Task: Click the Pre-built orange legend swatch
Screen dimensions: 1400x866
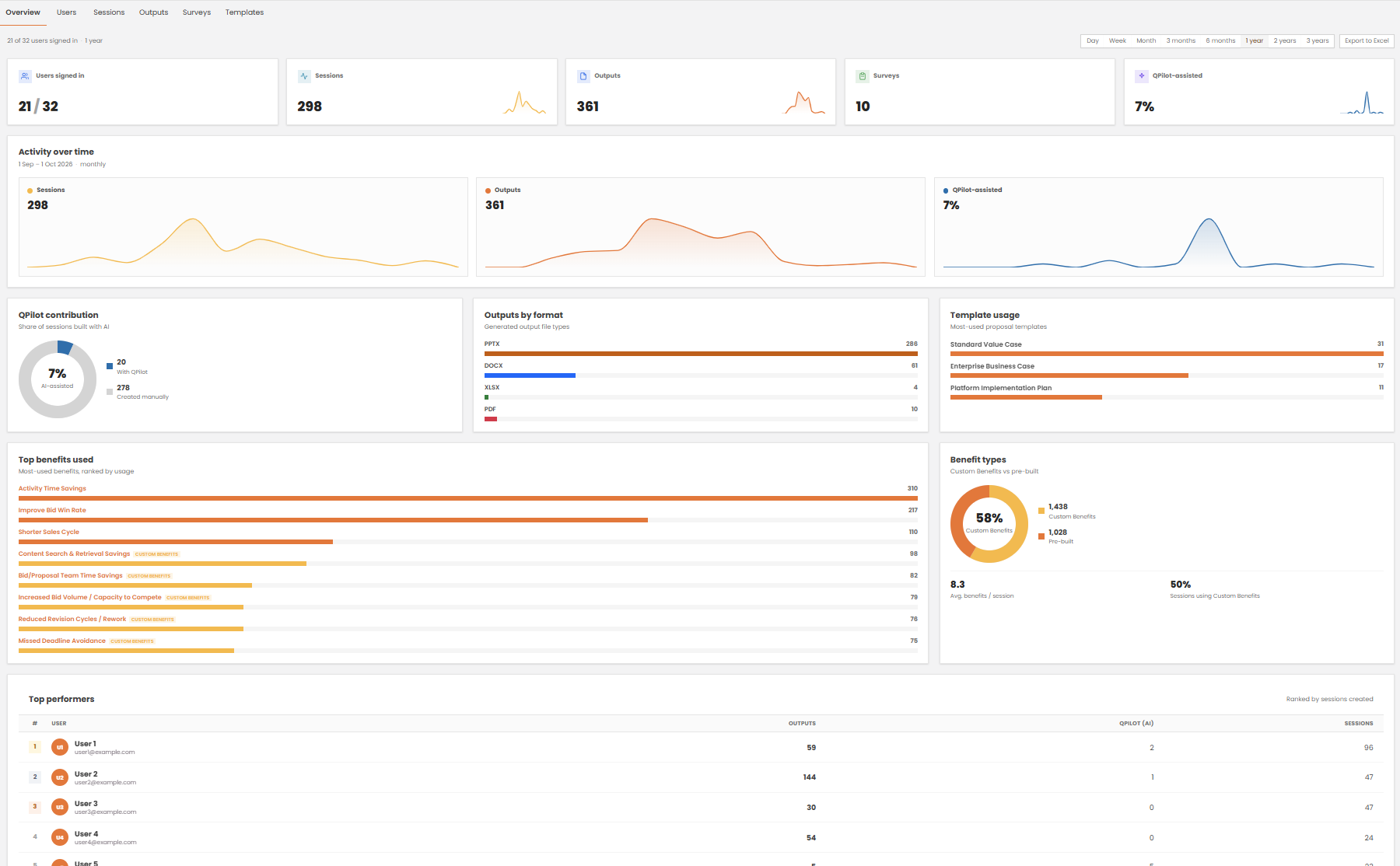Action: (x=1041, y=536)
